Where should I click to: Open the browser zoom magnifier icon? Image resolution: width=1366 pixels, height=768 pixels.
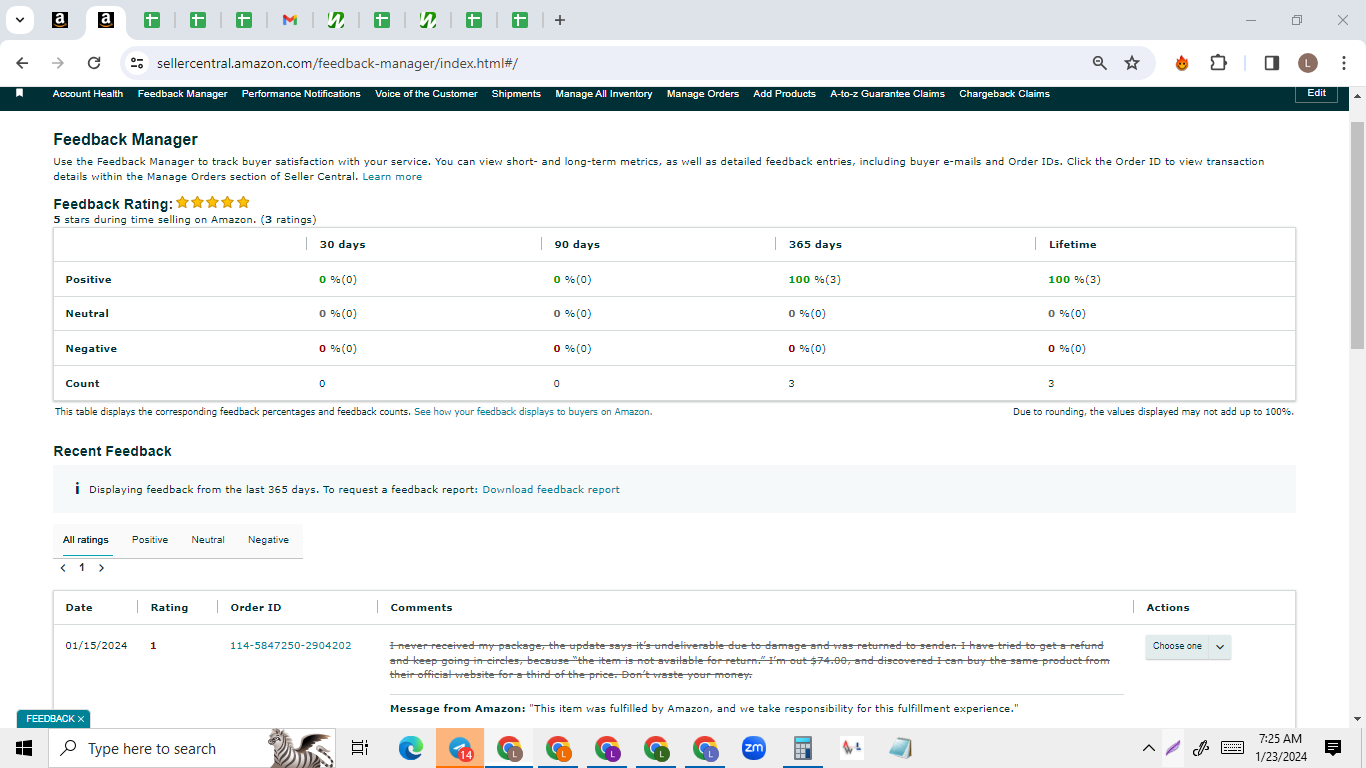coord(1100,63)
